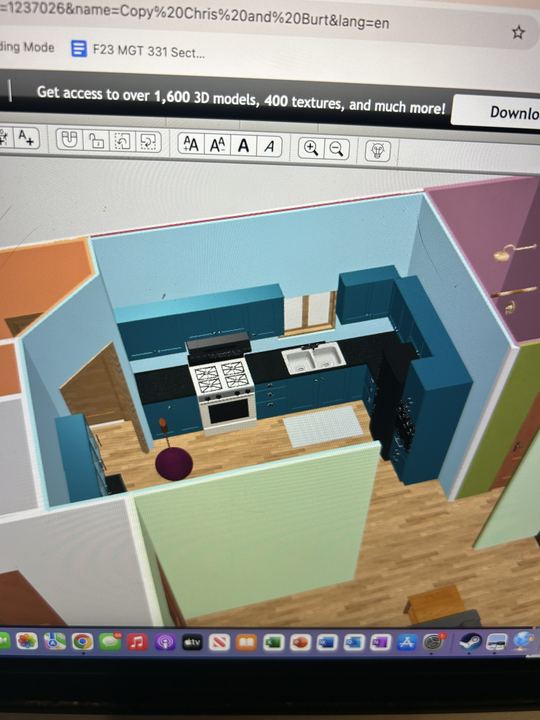540x720 pixels.
Task: Decrease text size with the AA- icon
Action: tap(217, 145)
